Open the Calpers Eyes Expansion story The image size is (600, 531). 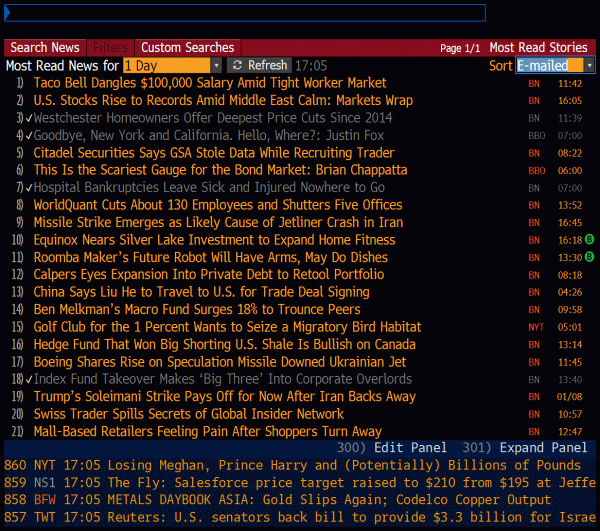tap(209, 274)
